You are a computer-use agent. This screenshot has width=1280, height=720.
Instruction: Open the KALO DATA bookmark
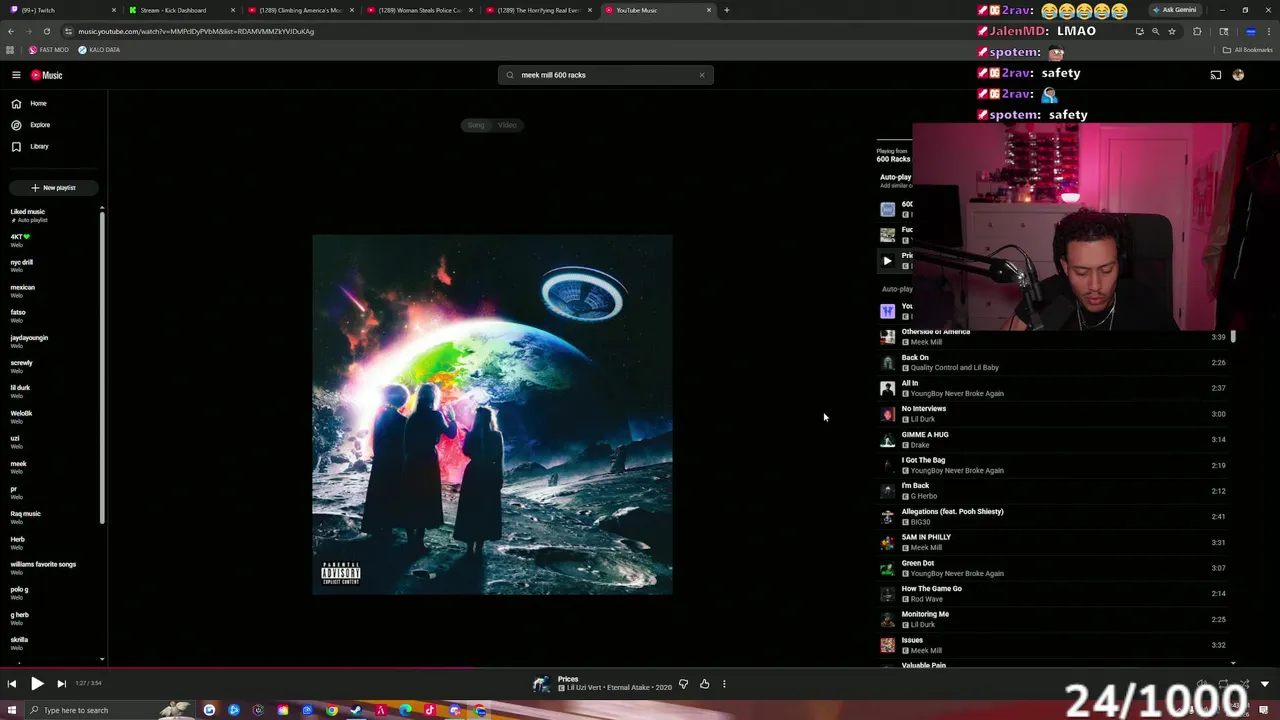click(x=98, y=50)
